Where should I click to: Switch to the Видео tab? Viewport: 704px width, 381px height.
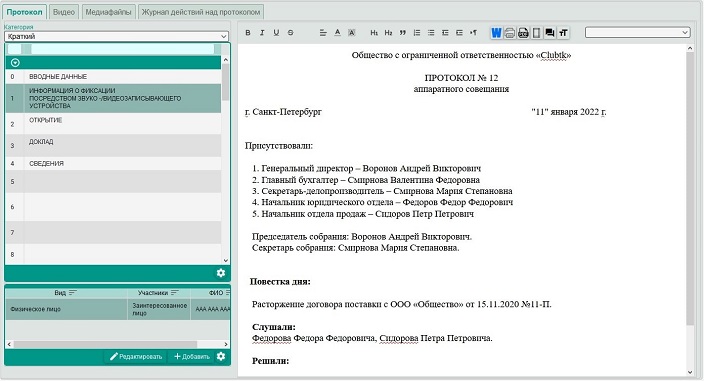click(x=64, y=12)
